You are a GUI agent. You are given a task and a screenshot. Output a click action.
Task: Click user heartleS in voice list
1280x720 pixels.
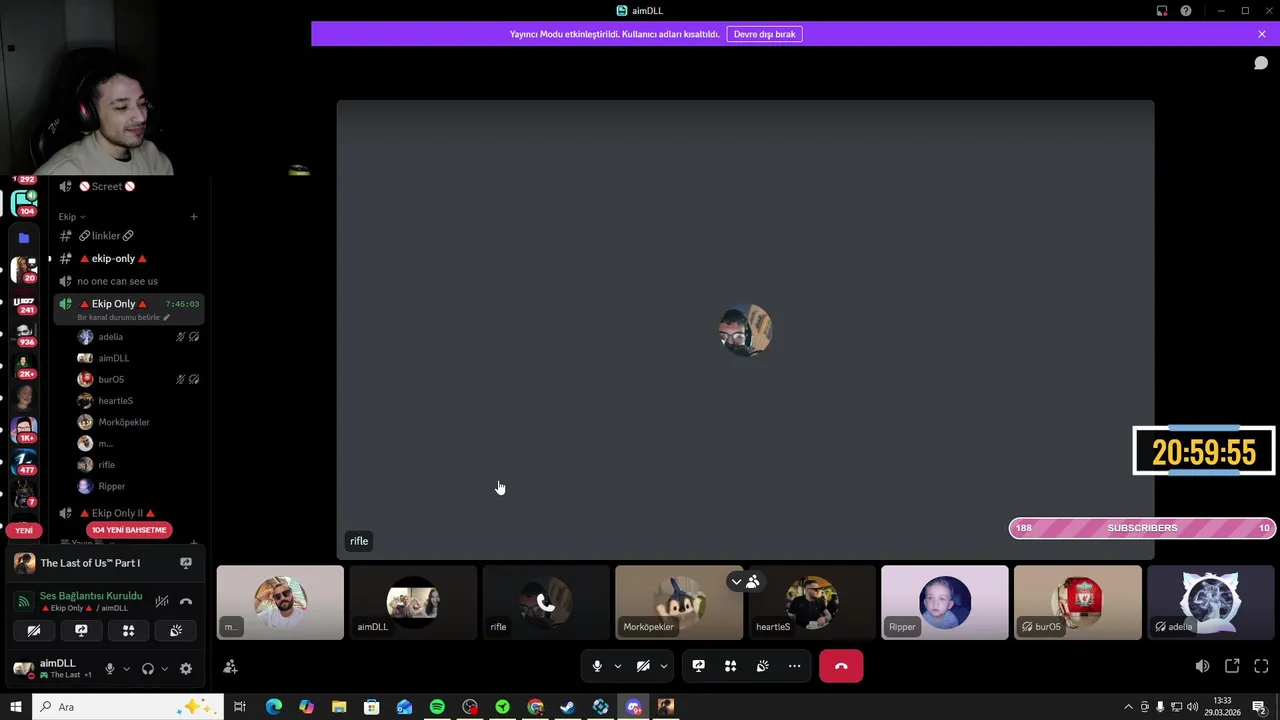(x=139, y=401)
